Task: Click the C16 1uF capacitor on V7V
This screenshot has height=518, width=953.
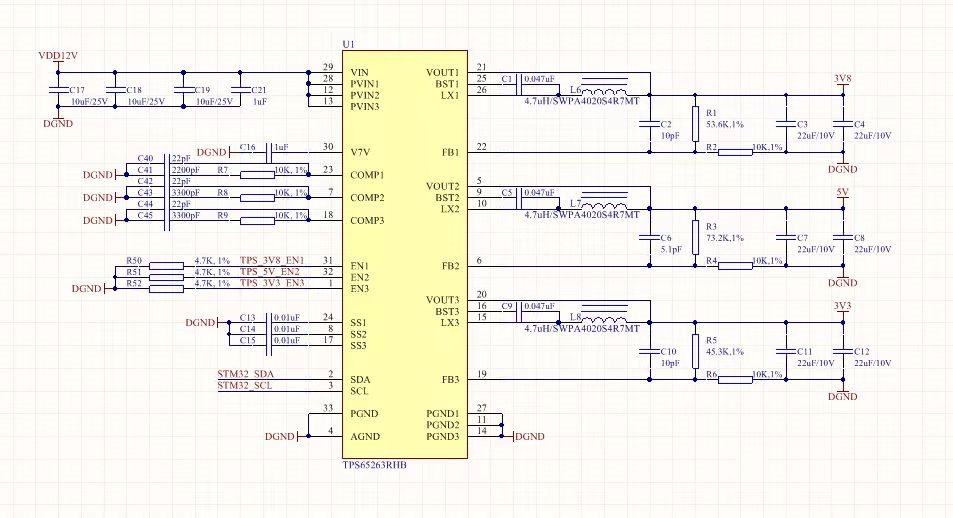Action: pos(269,152)
